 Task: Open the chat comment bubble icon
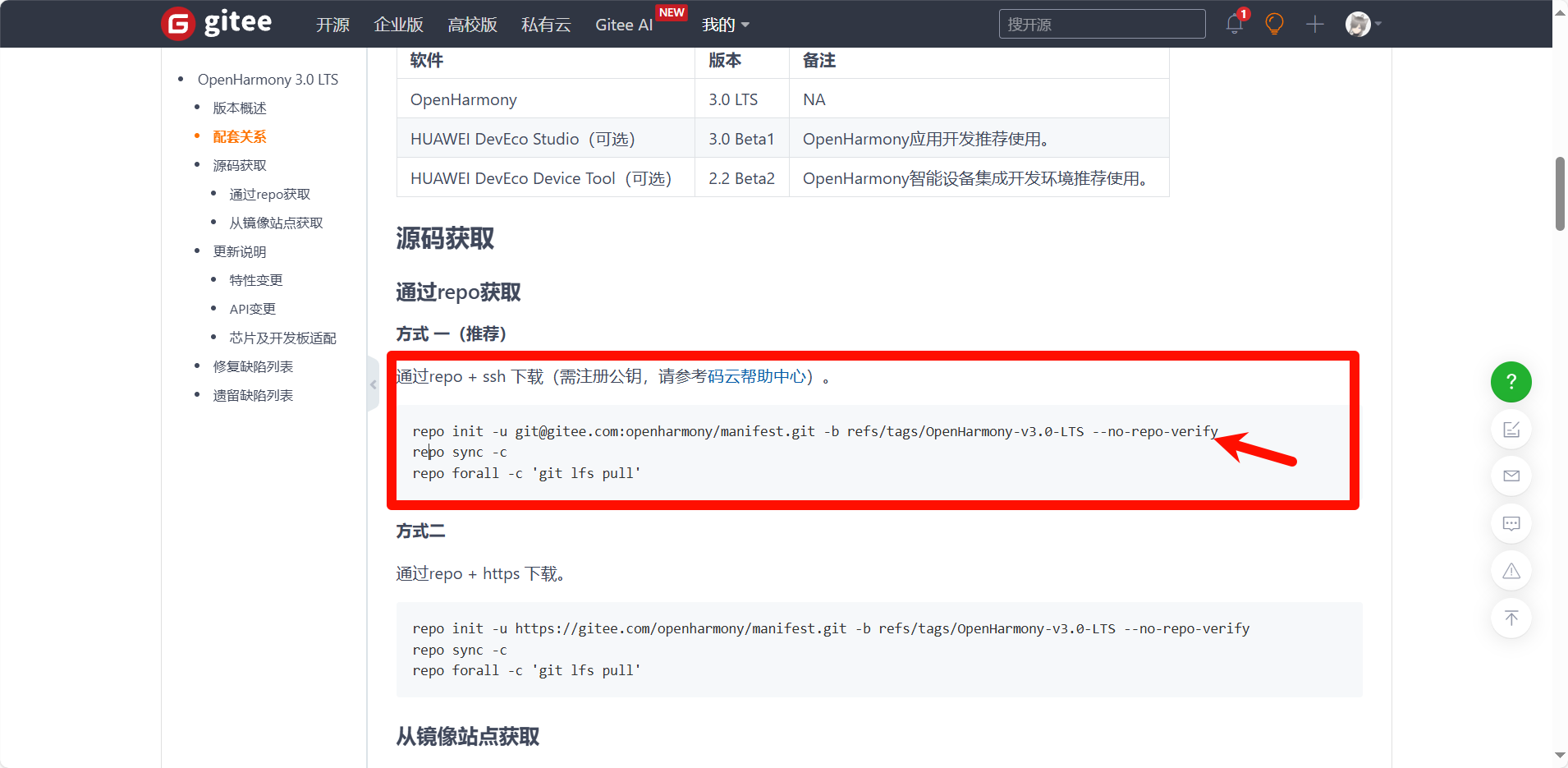click(1511, 523)
